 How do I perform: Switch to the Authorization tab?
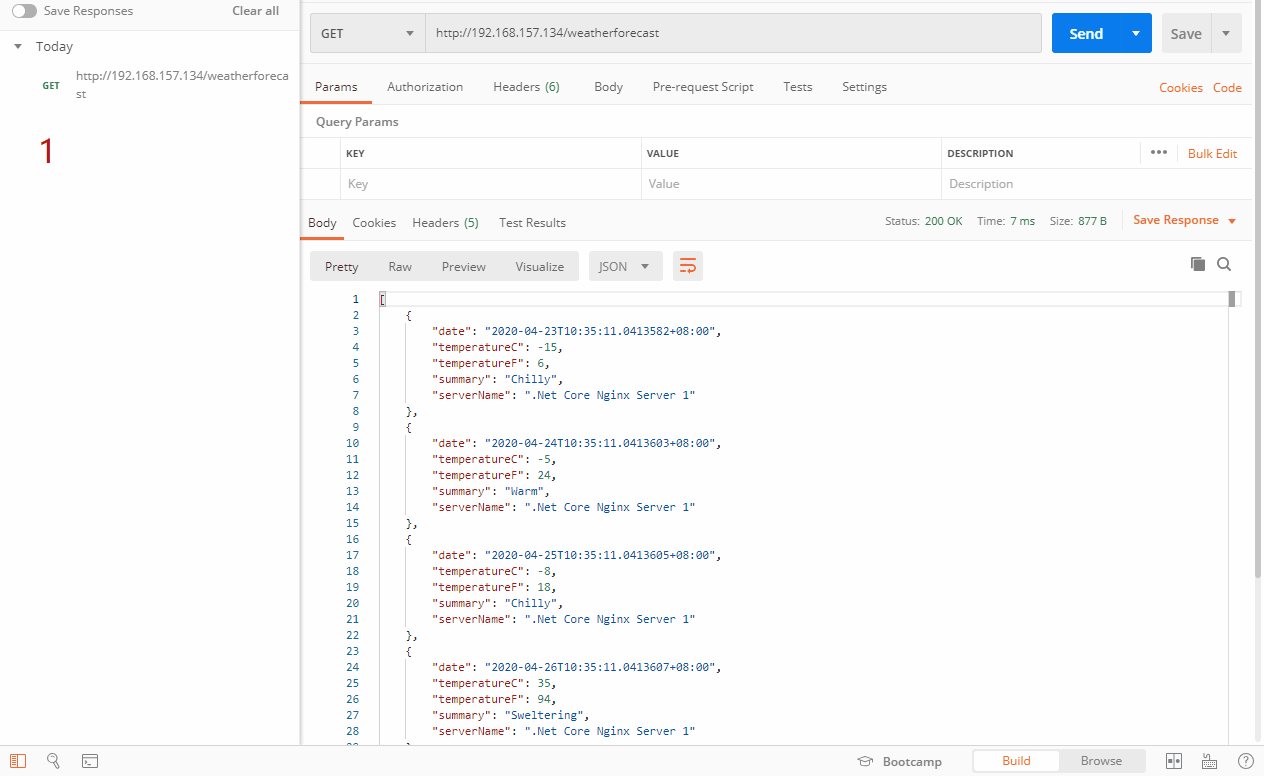click(x=425, y=87)
